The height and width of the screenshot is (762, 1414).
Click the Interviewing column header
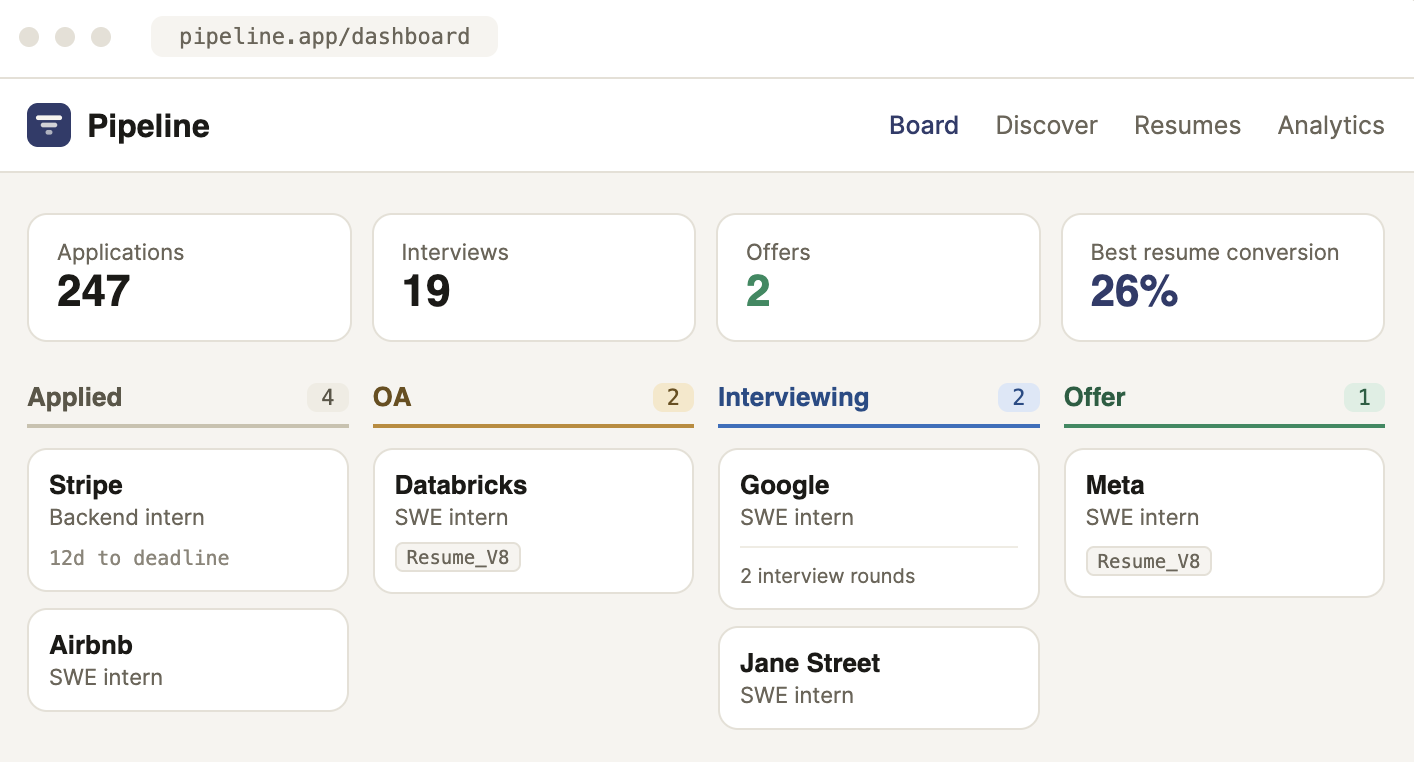click(793, 397)
